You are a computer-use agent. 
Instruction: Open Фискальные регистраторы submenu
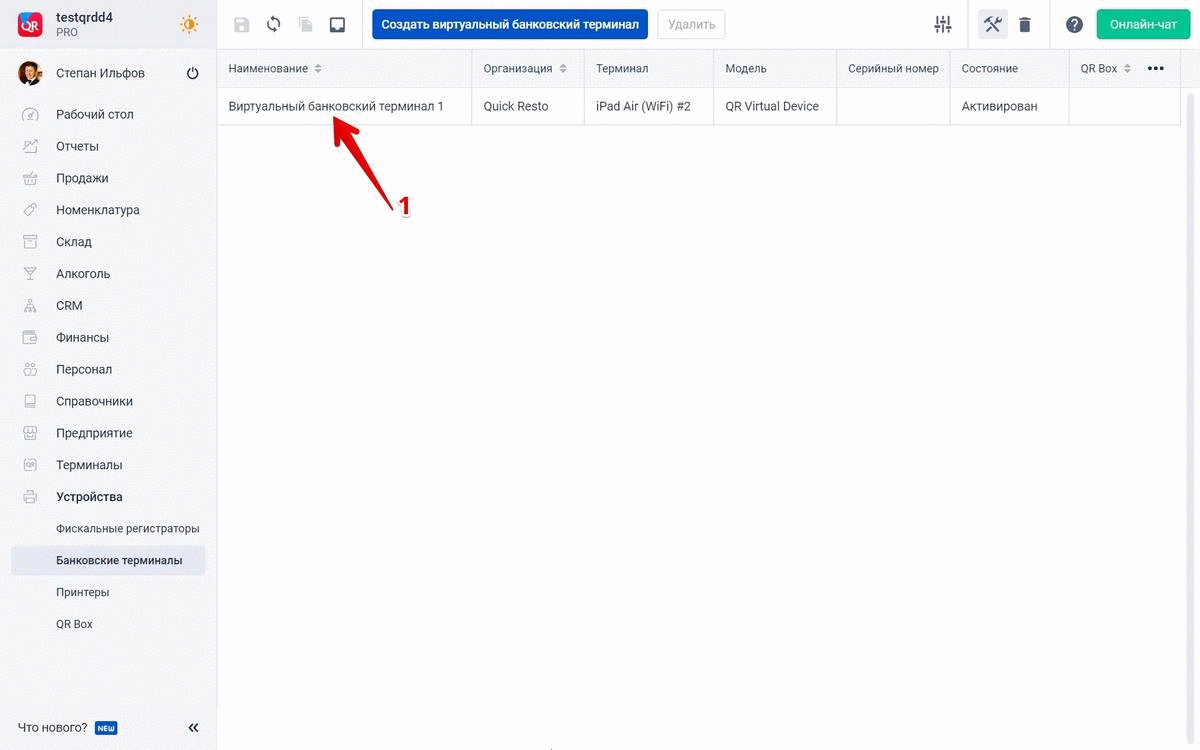point(128,528)
